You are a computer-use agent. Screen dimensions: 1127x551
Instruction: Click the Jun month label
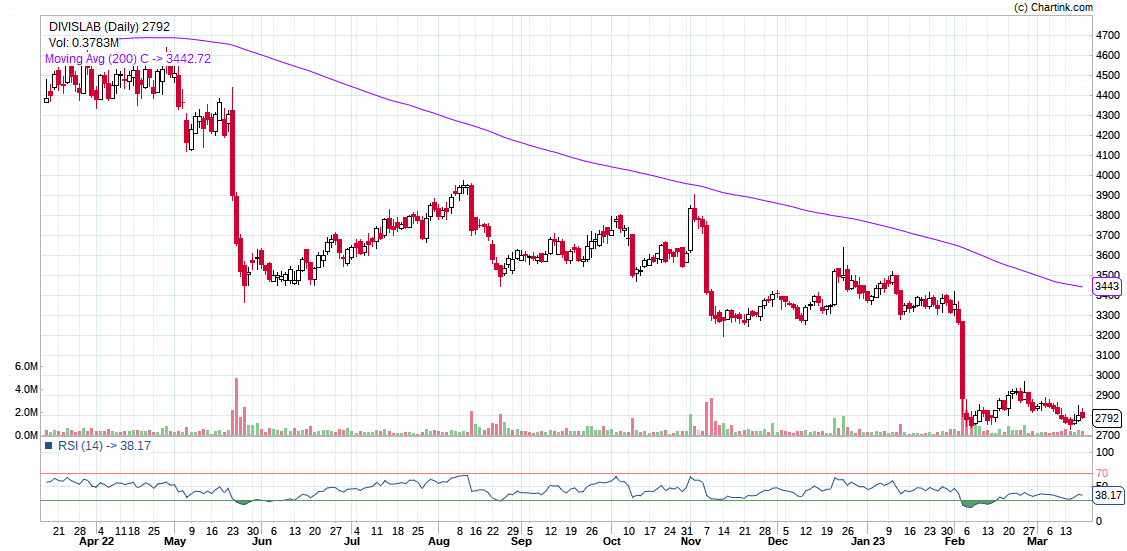[262, 540]
